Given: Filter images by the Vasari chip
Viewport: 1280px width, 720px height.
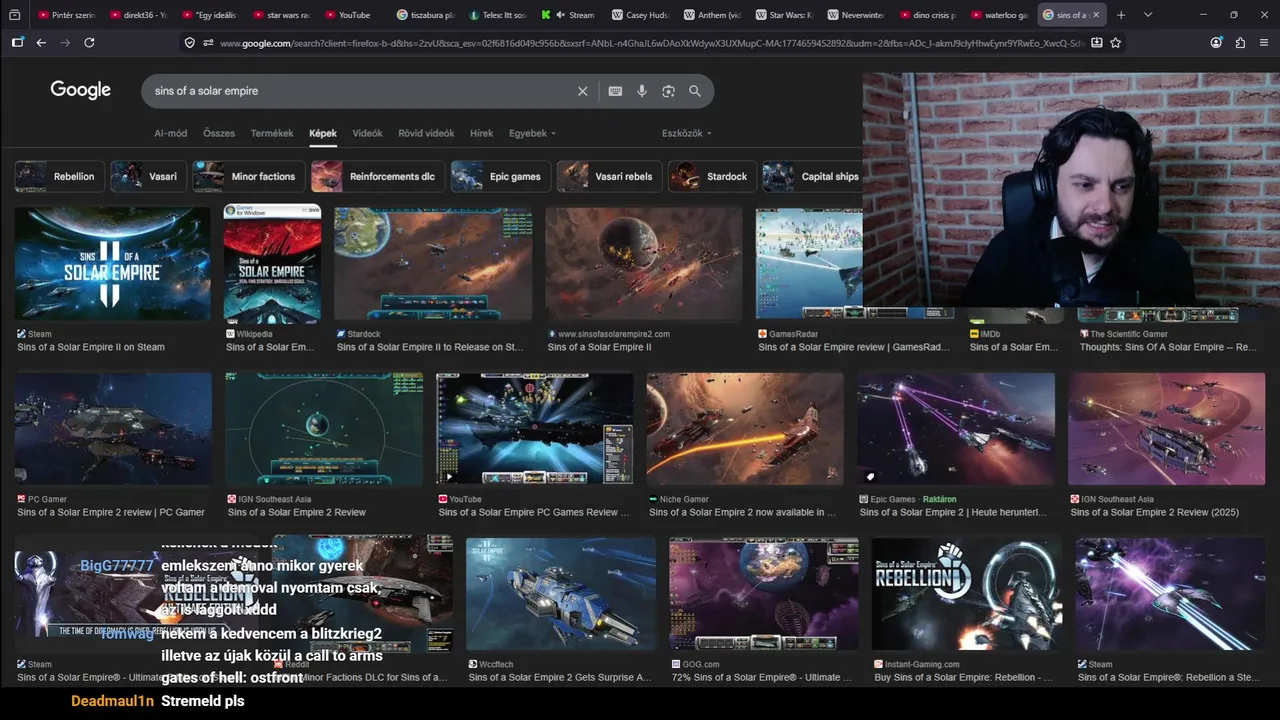Looking at the screenshot, I should pos(148,176).
